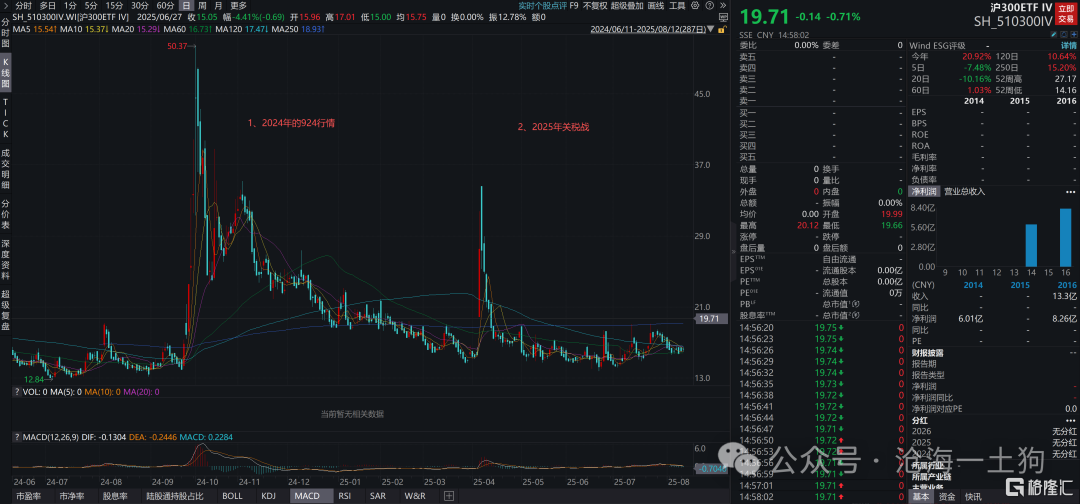Select 营业总收入 tab in financial chart

[x=964, y=190]
